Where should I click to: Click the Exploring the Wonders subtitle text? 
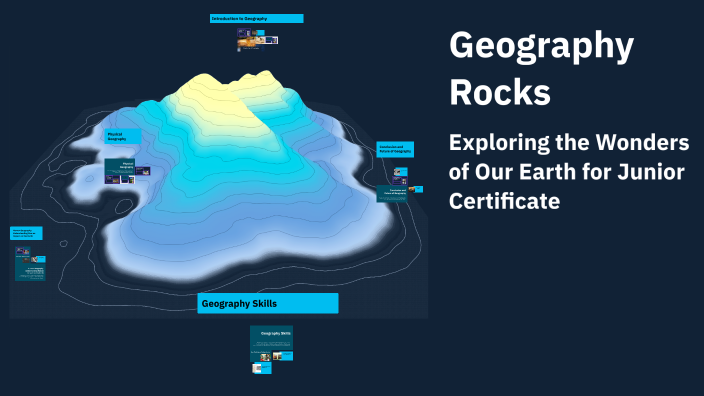coord(569,172)
